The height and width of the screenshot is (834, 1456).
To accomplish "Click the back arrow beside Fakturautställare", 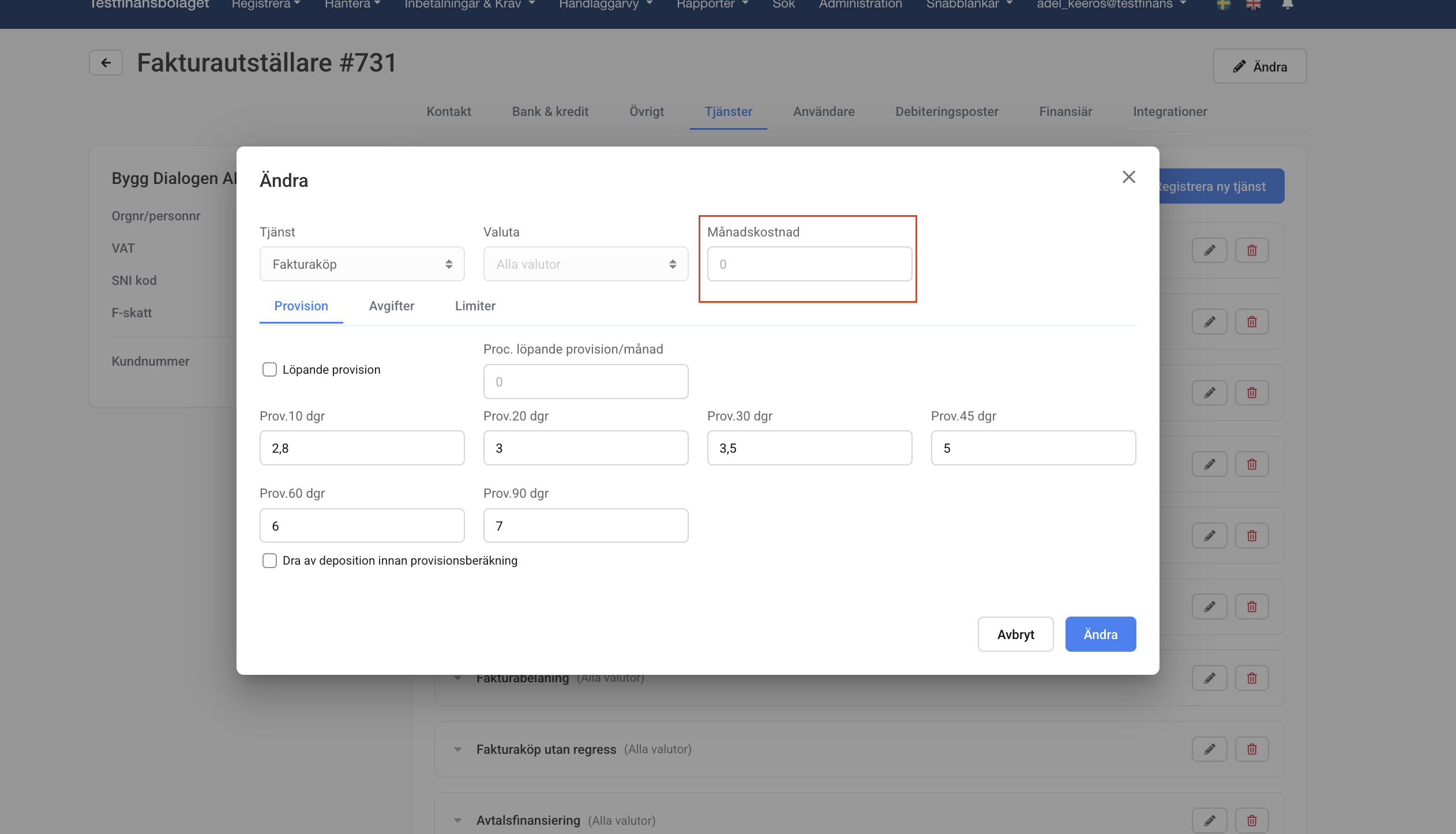I will [x=106, y=63].
